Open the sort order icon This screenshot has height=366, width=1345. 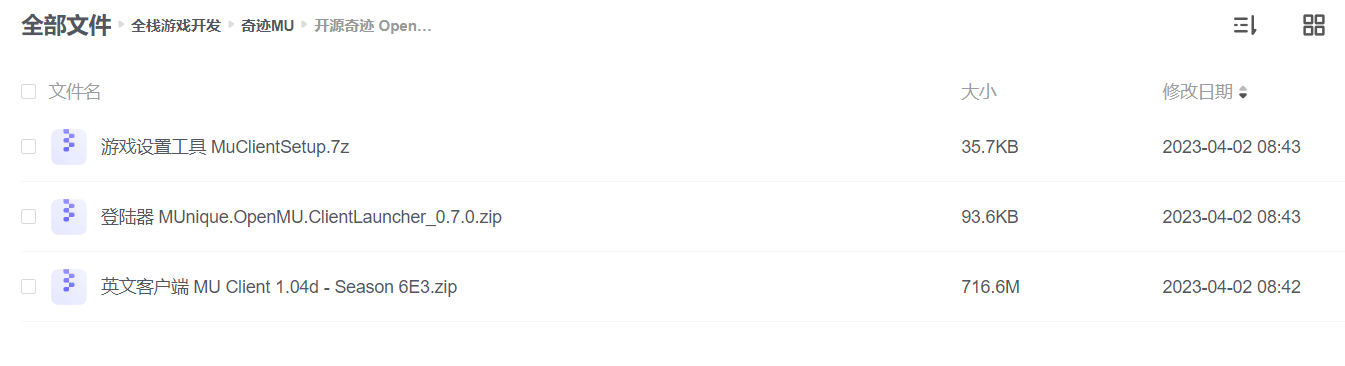[x=1244, y=26]
